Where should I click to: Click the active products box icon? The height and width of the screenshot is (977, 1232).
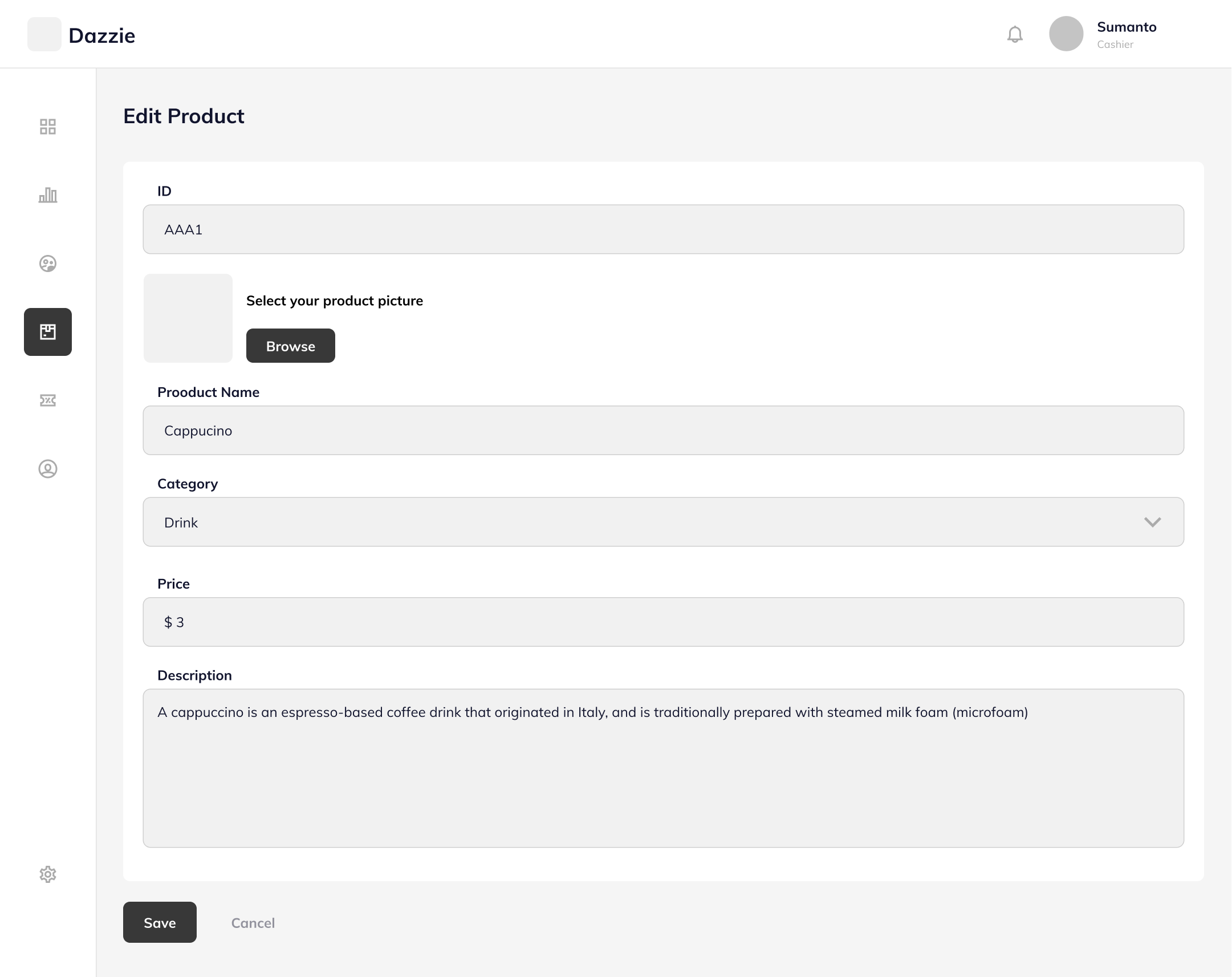point(48,332)
